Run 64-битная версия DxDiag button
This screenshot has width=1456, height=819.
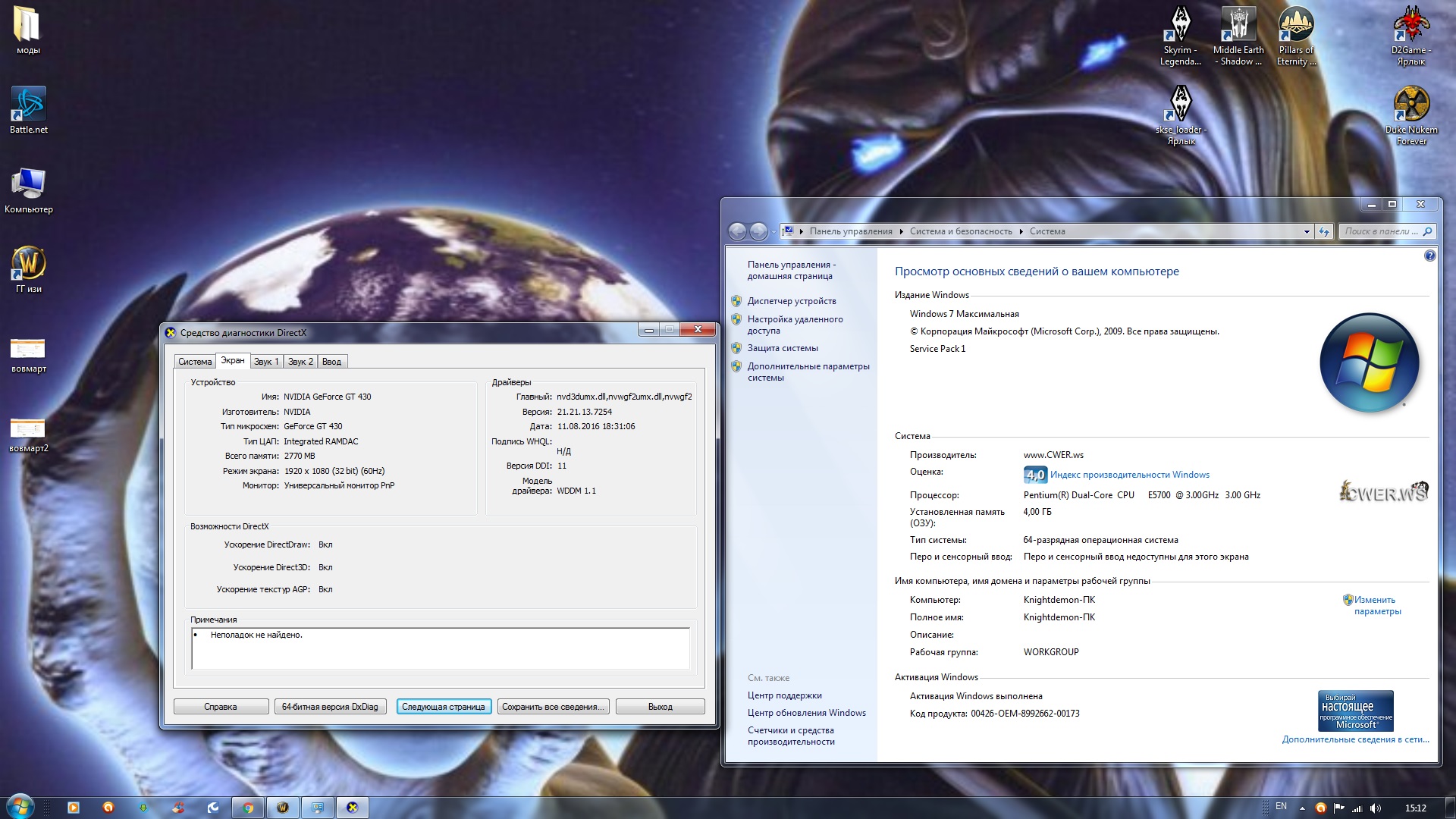click(x=330, y=707)
